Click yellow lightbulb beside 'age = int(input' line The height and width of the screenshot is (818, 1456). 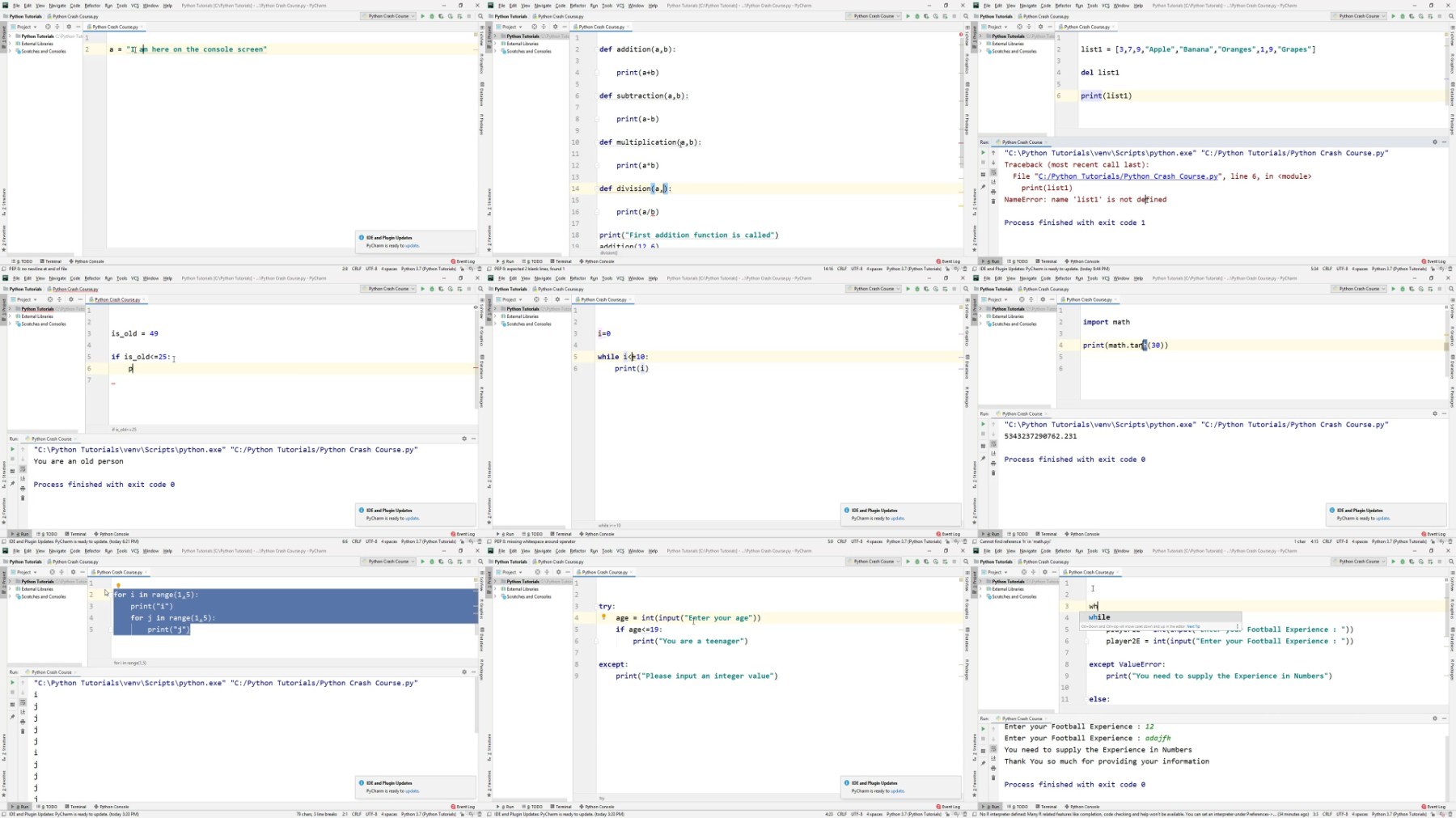(603, 617)
